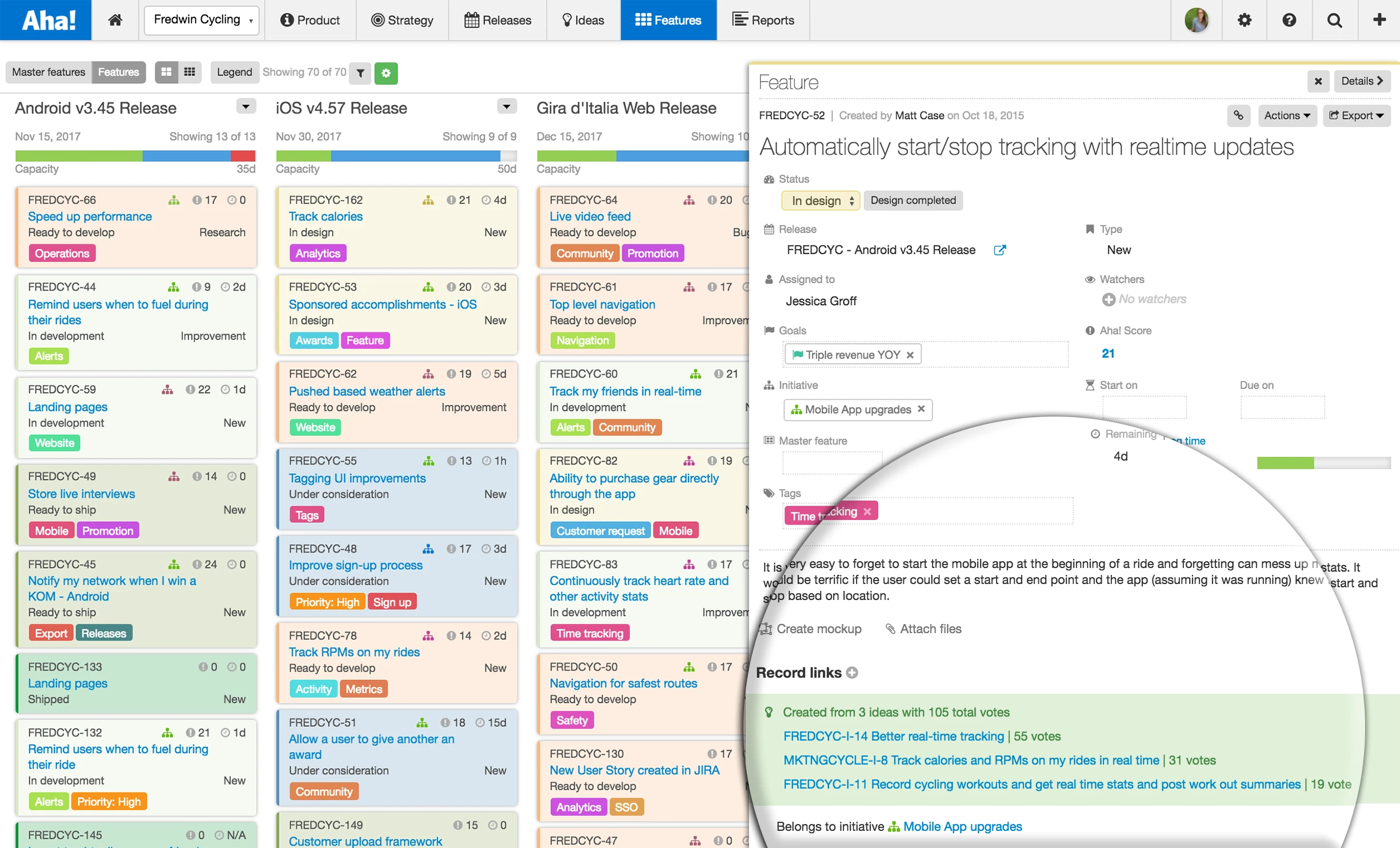Go to the Reports tab
This screenshot has width=1400, height=848.
click(x=763, y=20)
